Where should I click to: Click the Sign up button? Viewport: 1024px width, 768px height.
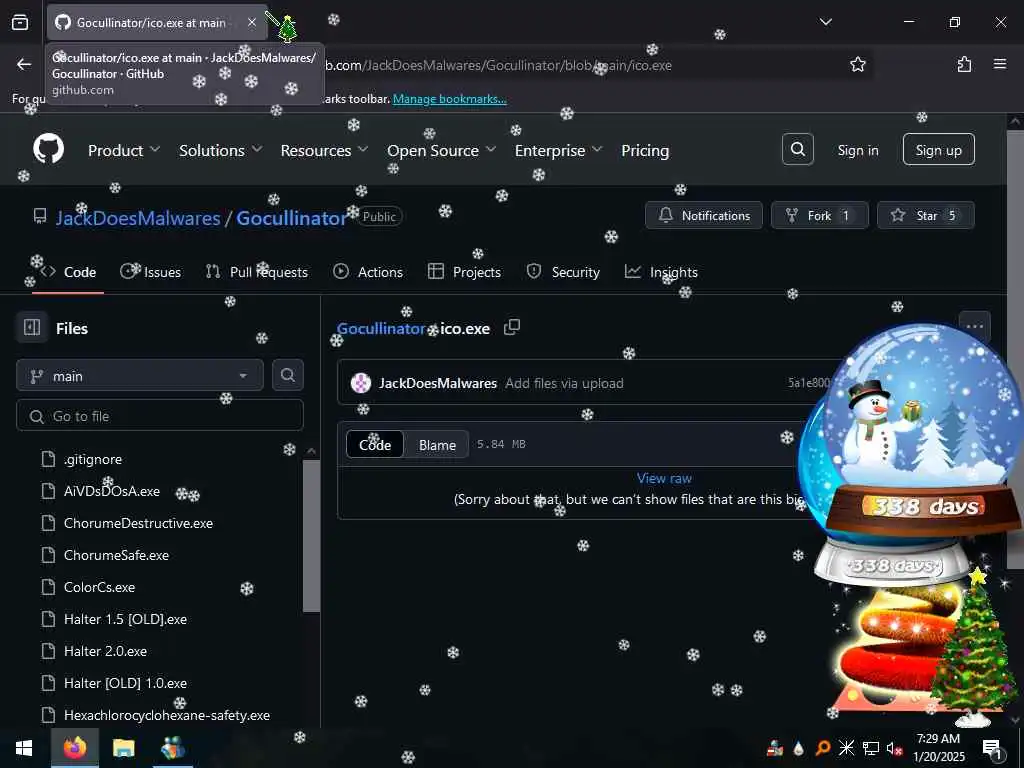938,150
